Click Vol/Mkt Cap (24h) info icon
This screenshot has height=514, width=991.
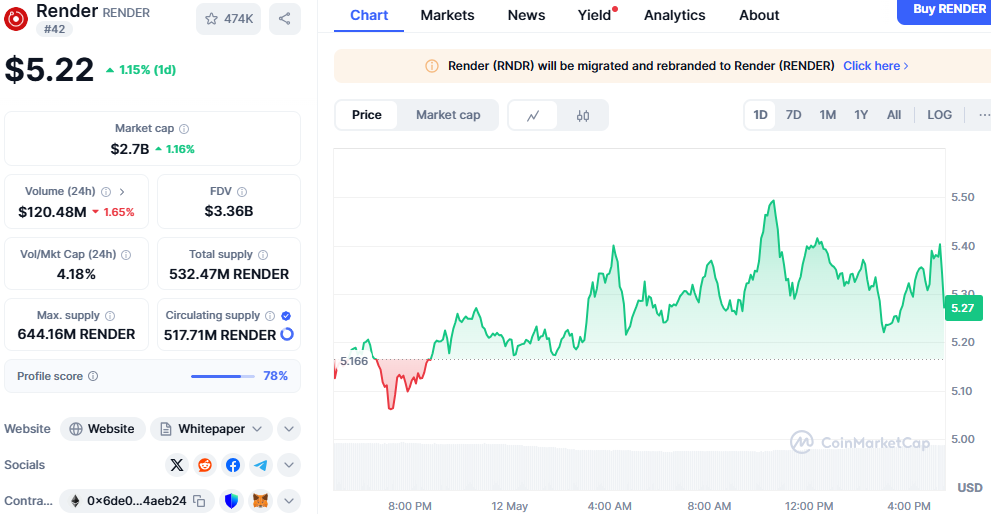(x=126, y=255)
